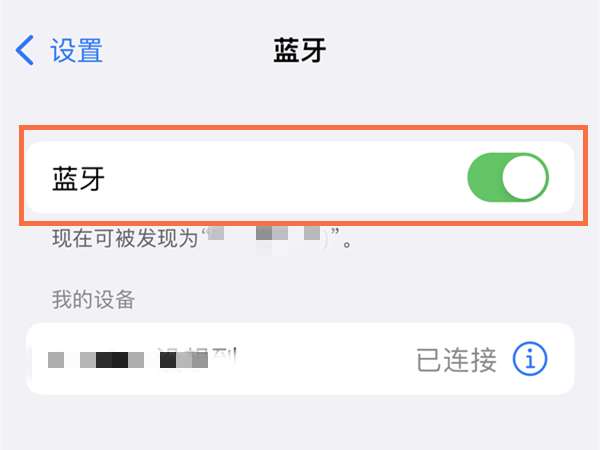Tap the device row between name and 已连接
The image size is (600, 450).
tap(325, 359)
